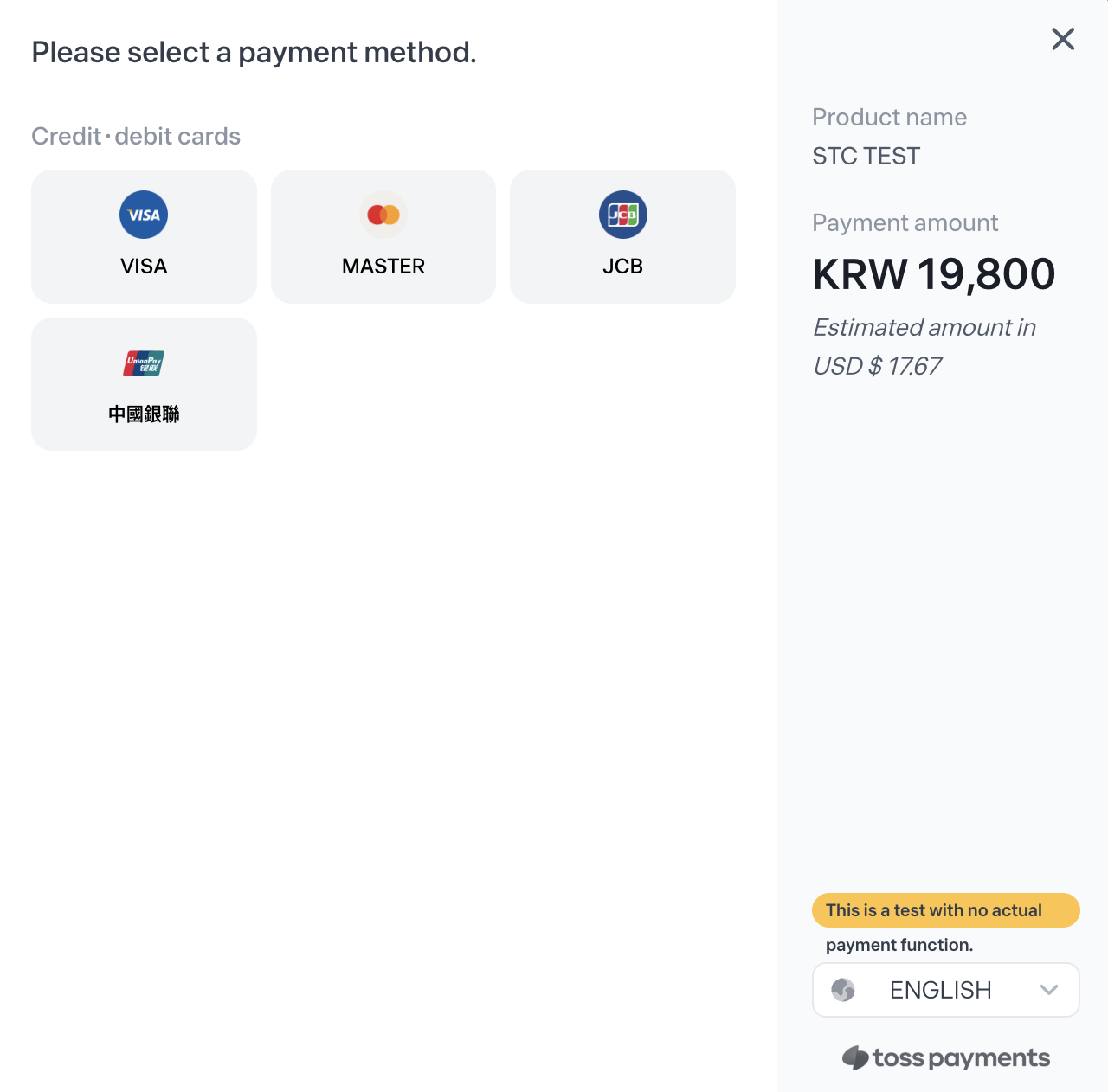
Task: Click the toss payments logo
Action: [946, 1057]
